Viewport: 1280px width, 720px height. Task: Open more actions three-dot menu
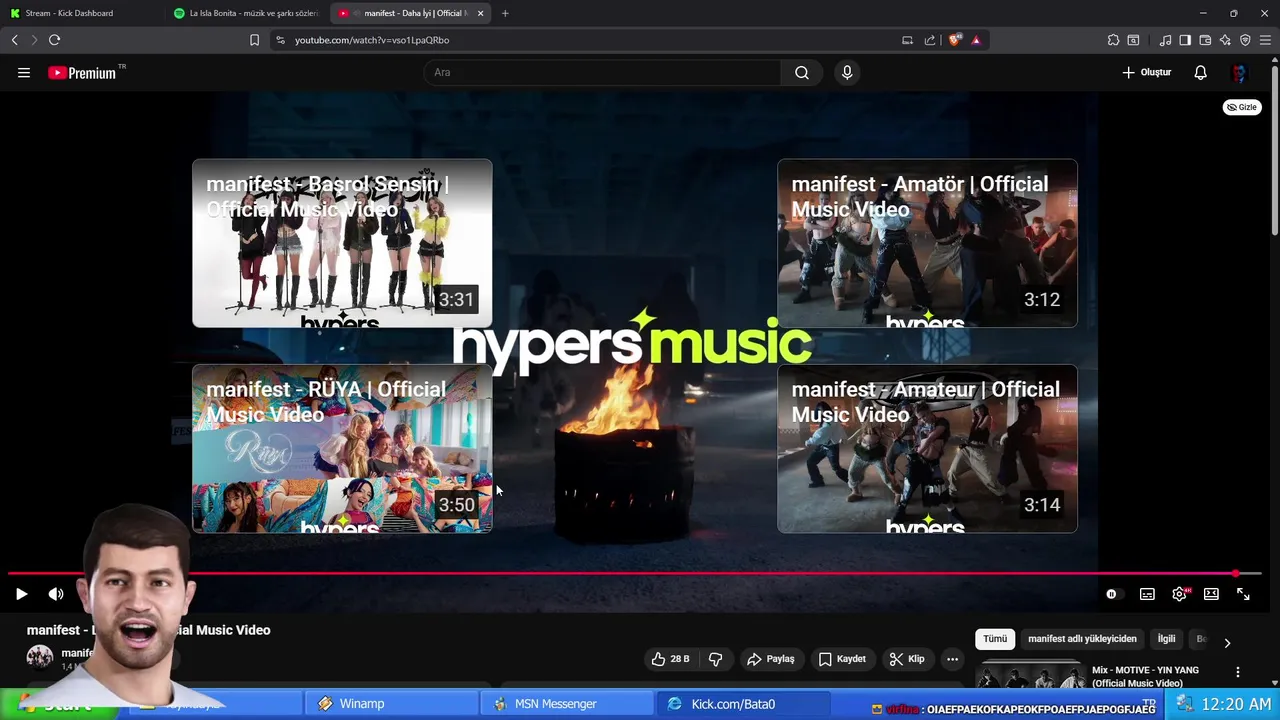coord(952,659)
